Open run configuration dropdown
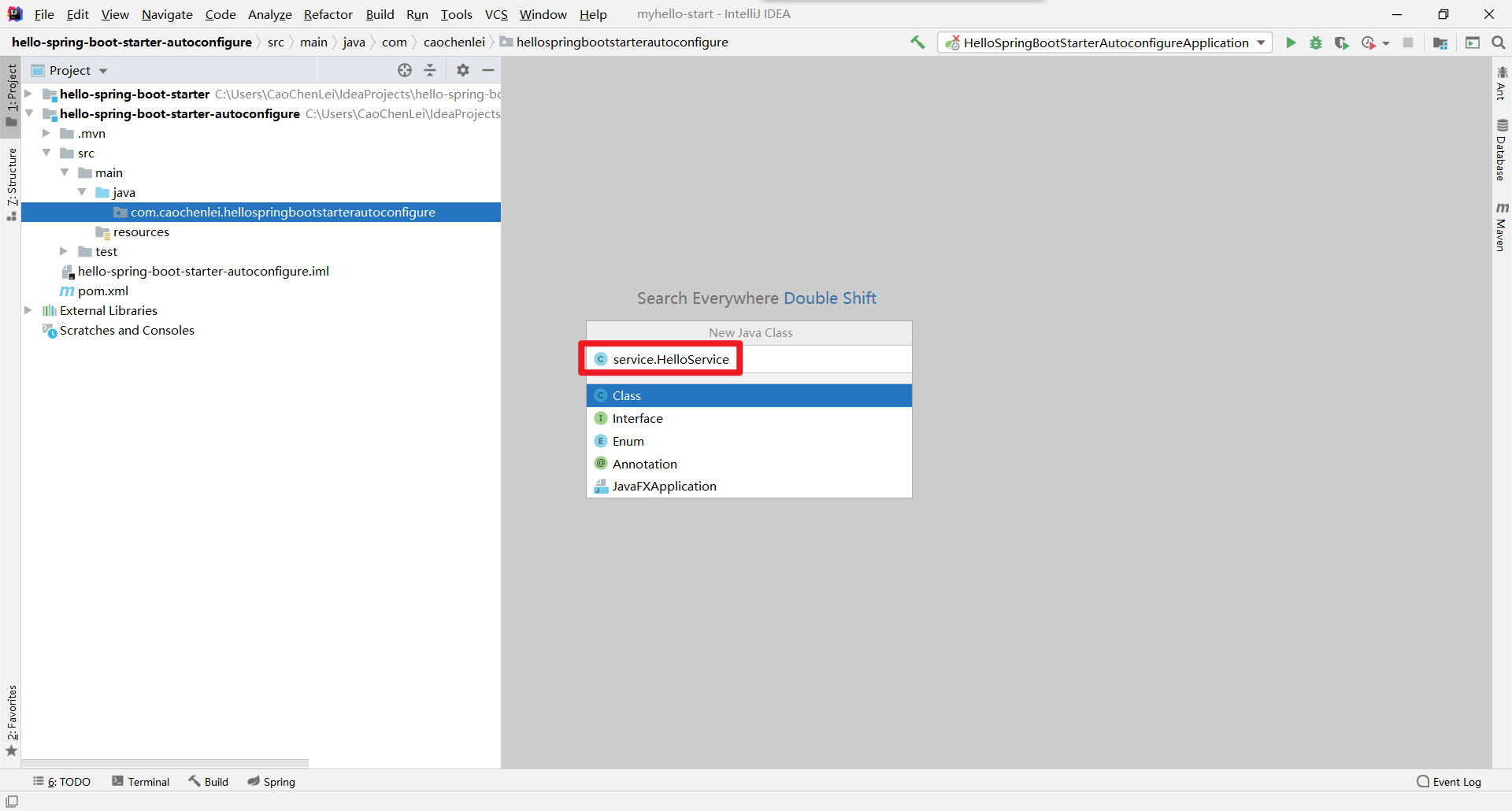The image size is (1512, 811). tap(1105, 43)
